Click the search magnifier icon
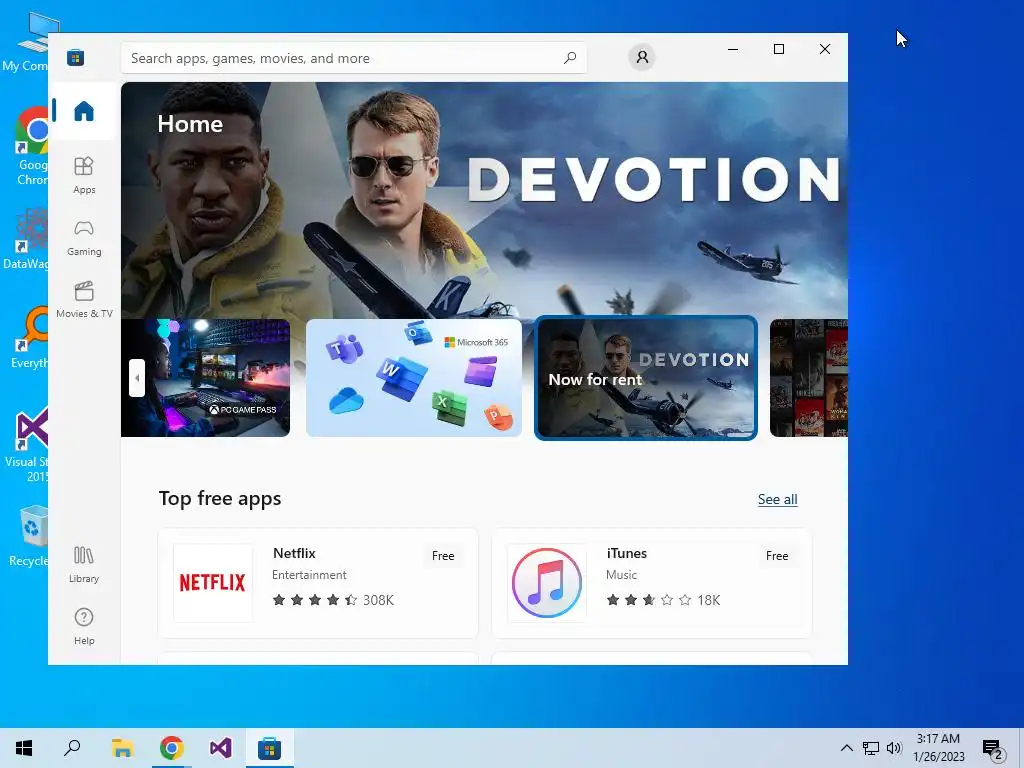1024x768 pixels. (569, 58)
